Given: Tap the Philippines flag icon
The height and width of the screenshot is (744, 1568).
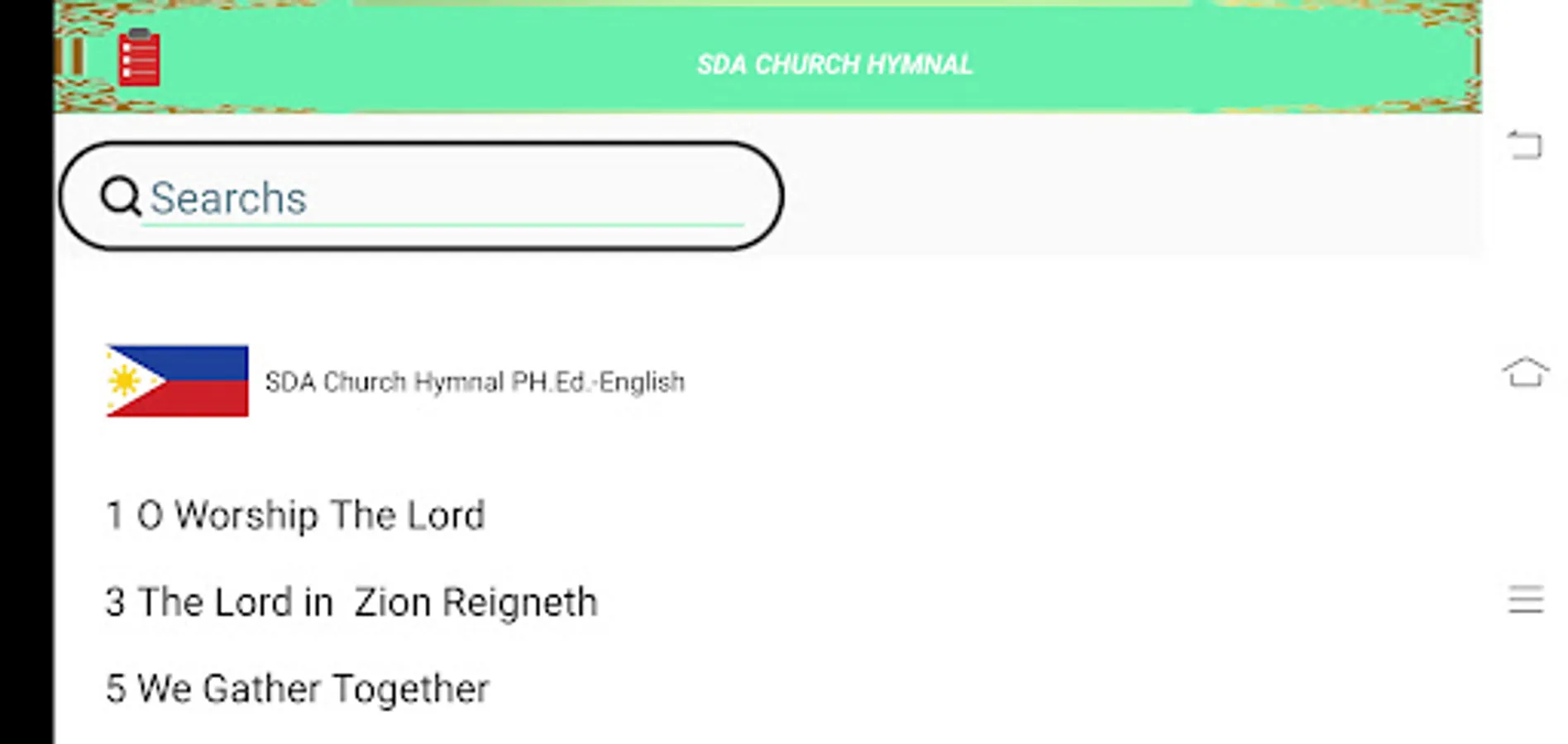Looking at the screenshot, I should click(x=177, y=381).
